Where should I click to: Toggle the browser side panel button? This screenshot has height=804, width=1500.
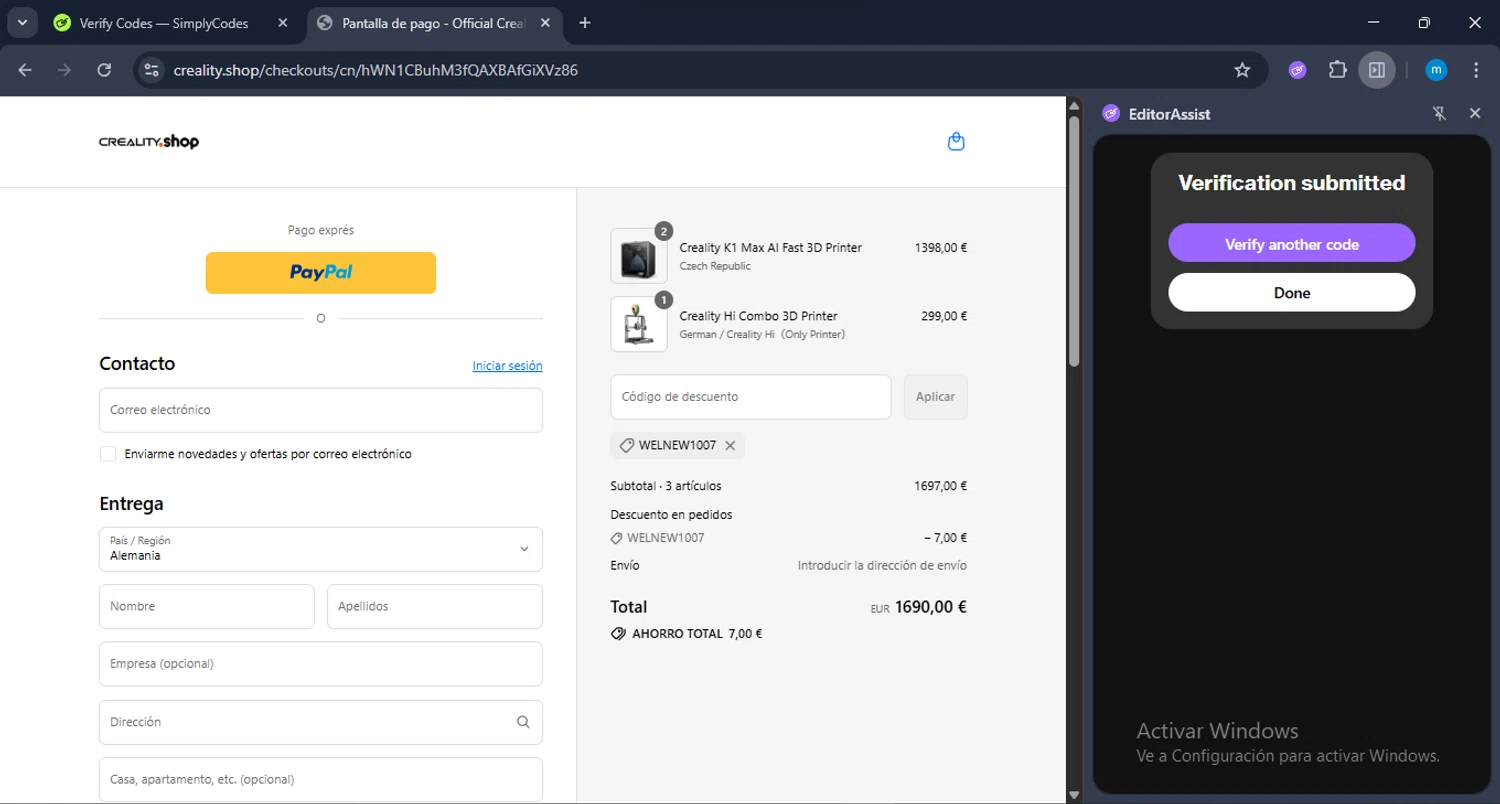1377,70
